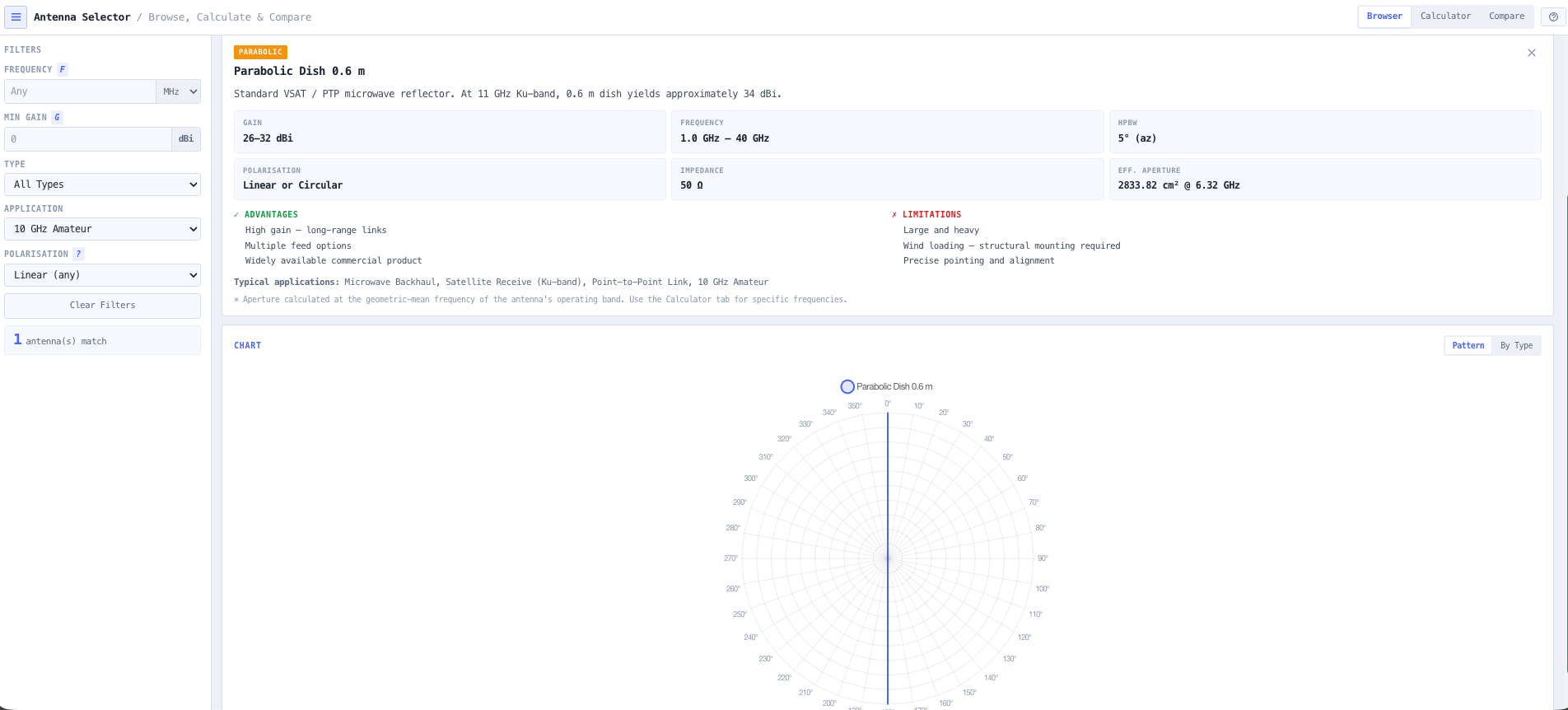Close the Parabolic Dish detail panel

pyautogui.click(x=1532, y=53)
